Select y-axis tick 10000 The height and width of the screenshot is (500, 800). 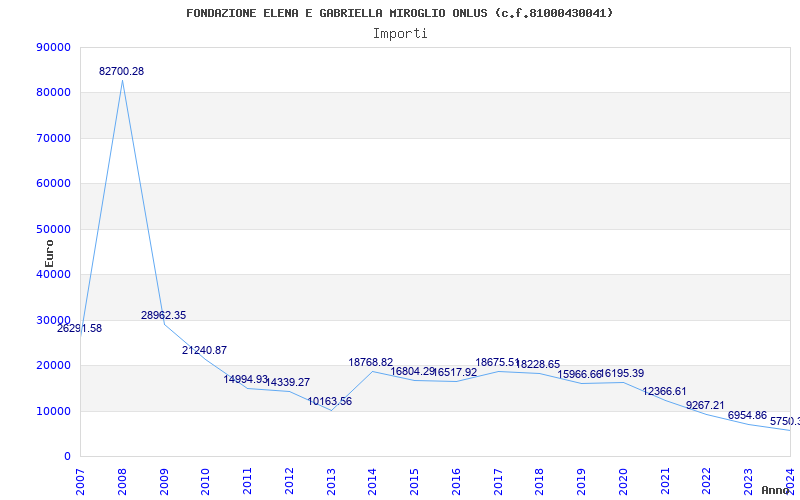click(54, 411)
